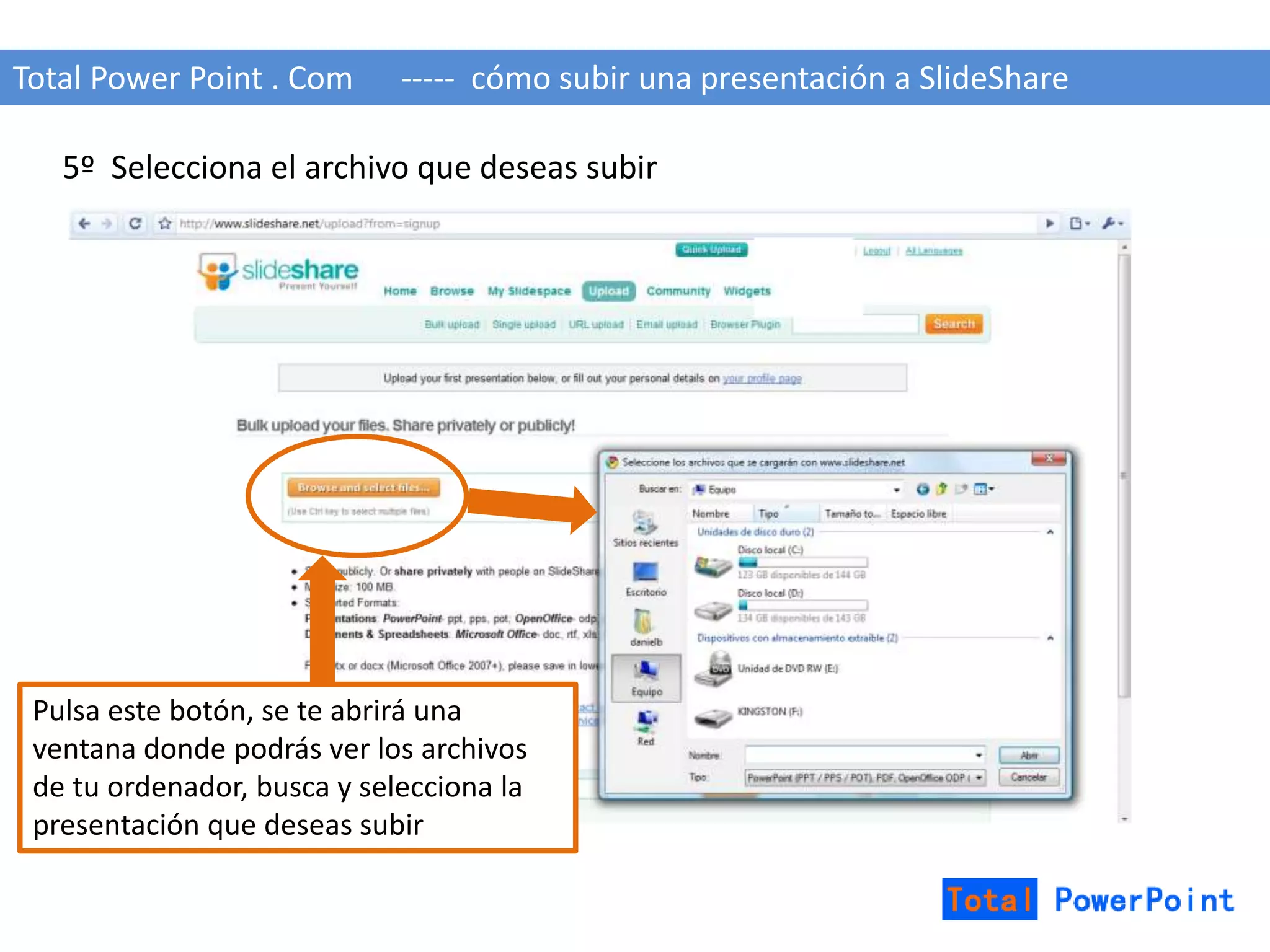Select the Upload nav tab
The image size is (1270, 952).
609,291
